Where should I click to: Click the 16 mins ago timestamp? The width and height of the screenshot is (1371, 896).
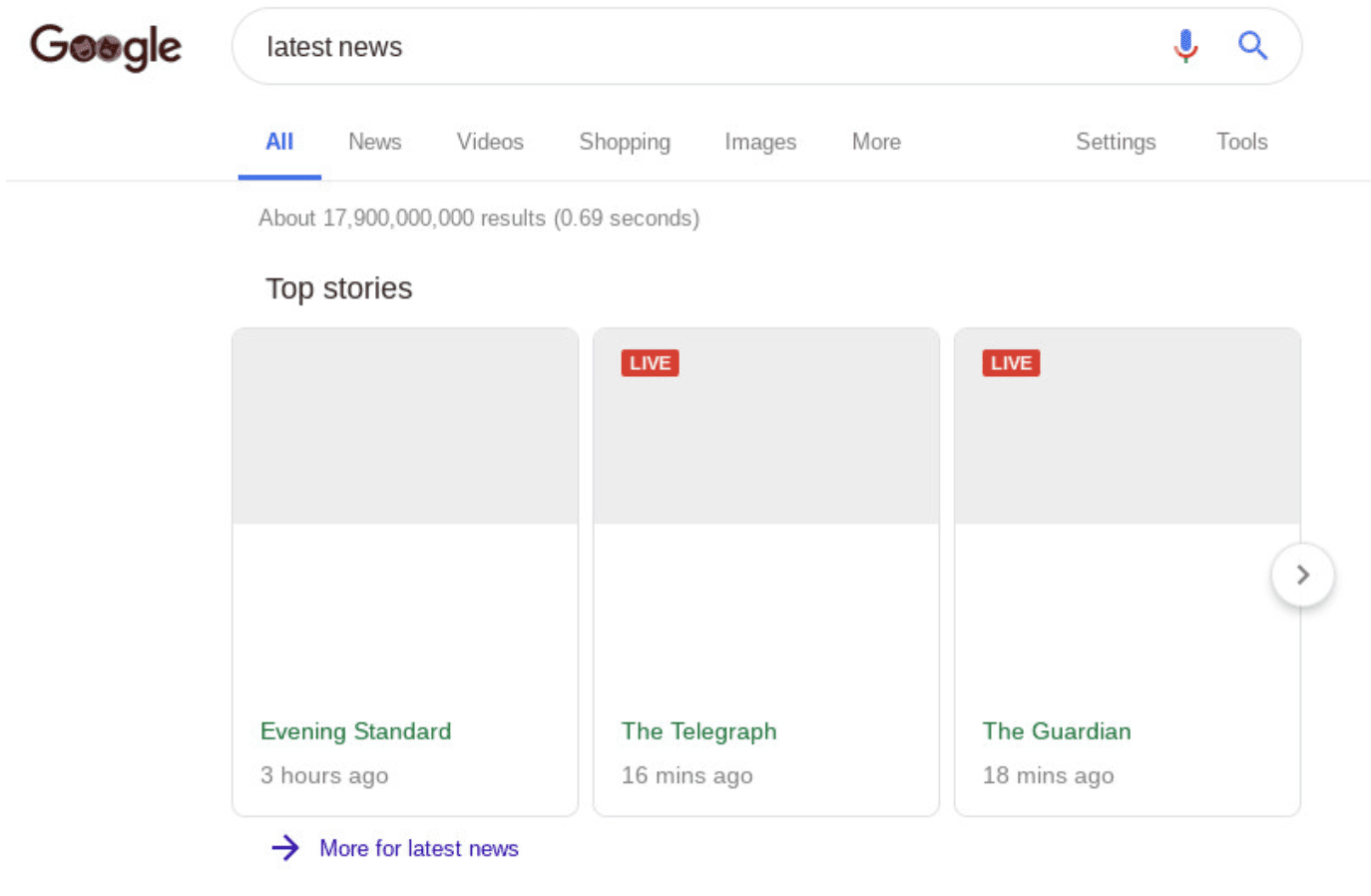point(686,775)
